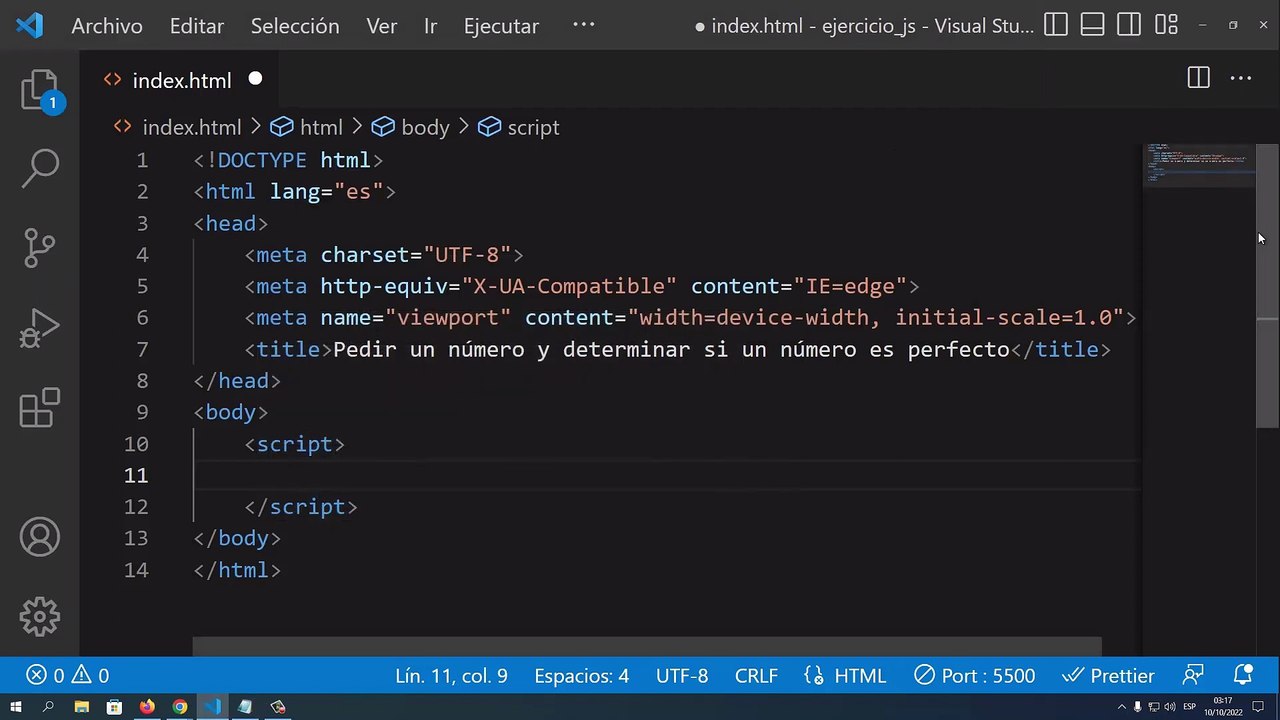The height and width of the screenshot is (720, 1280).
Task: Change indentation via Espacios: 4
Action: (x=581, y=675)
